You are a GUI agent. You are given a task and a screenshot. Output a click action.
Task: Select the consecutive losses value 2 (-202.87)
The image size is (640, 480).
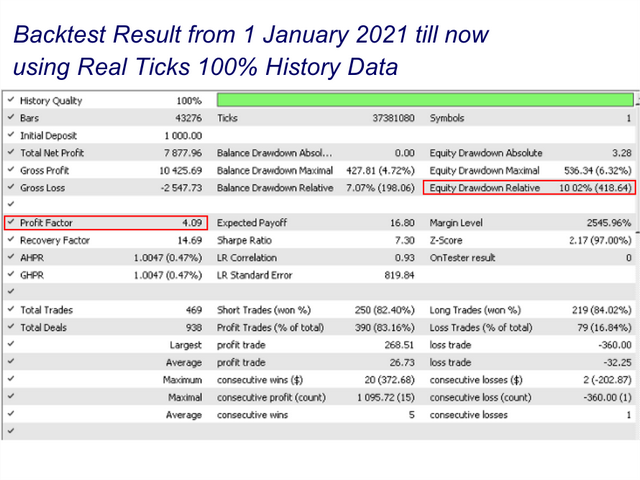click(x=607, y=380)
